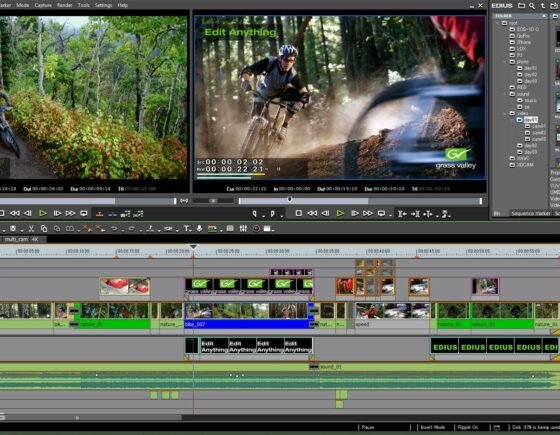Open dropdown arrow beside Undo icon
The image size is (560, 435).
coord(122,230)
